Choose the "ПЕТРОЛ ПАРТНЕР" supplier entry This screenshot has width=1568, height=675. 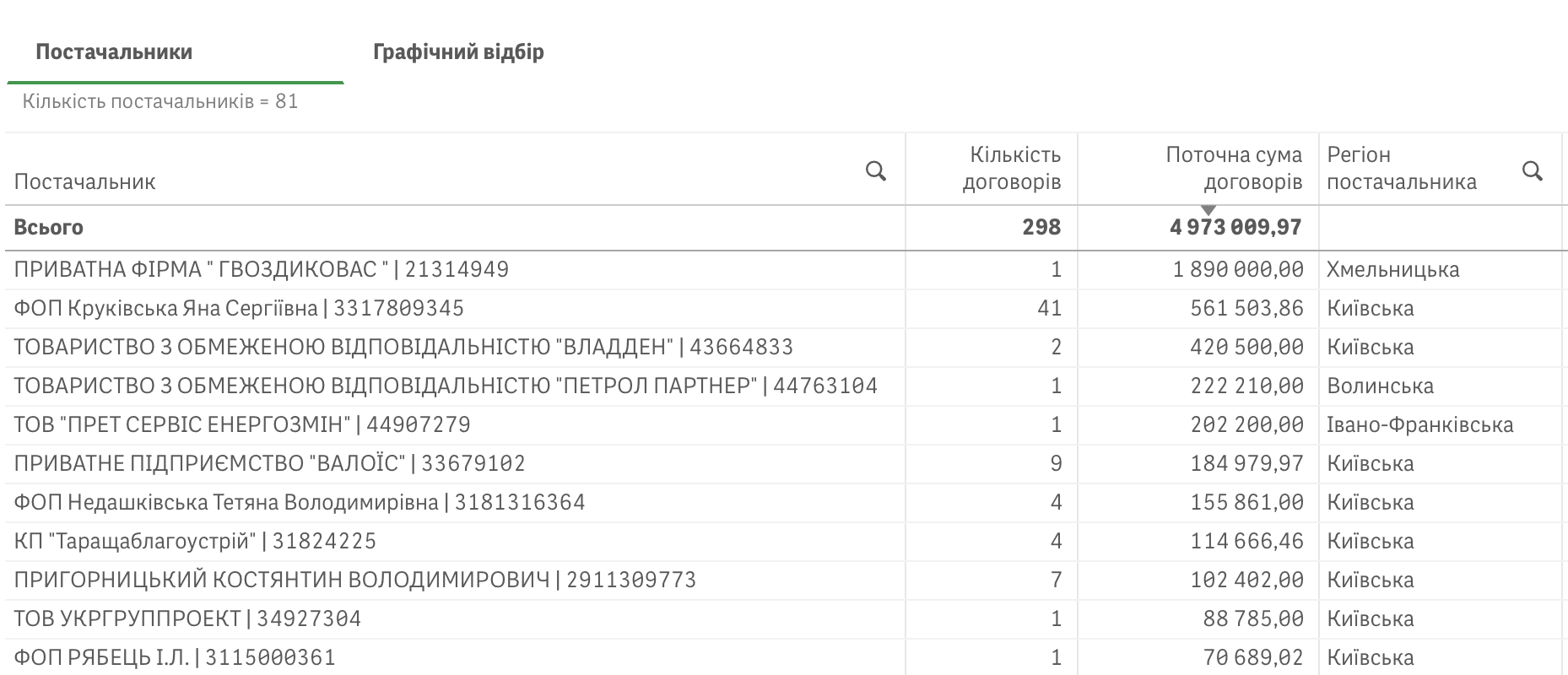[446, 386]
